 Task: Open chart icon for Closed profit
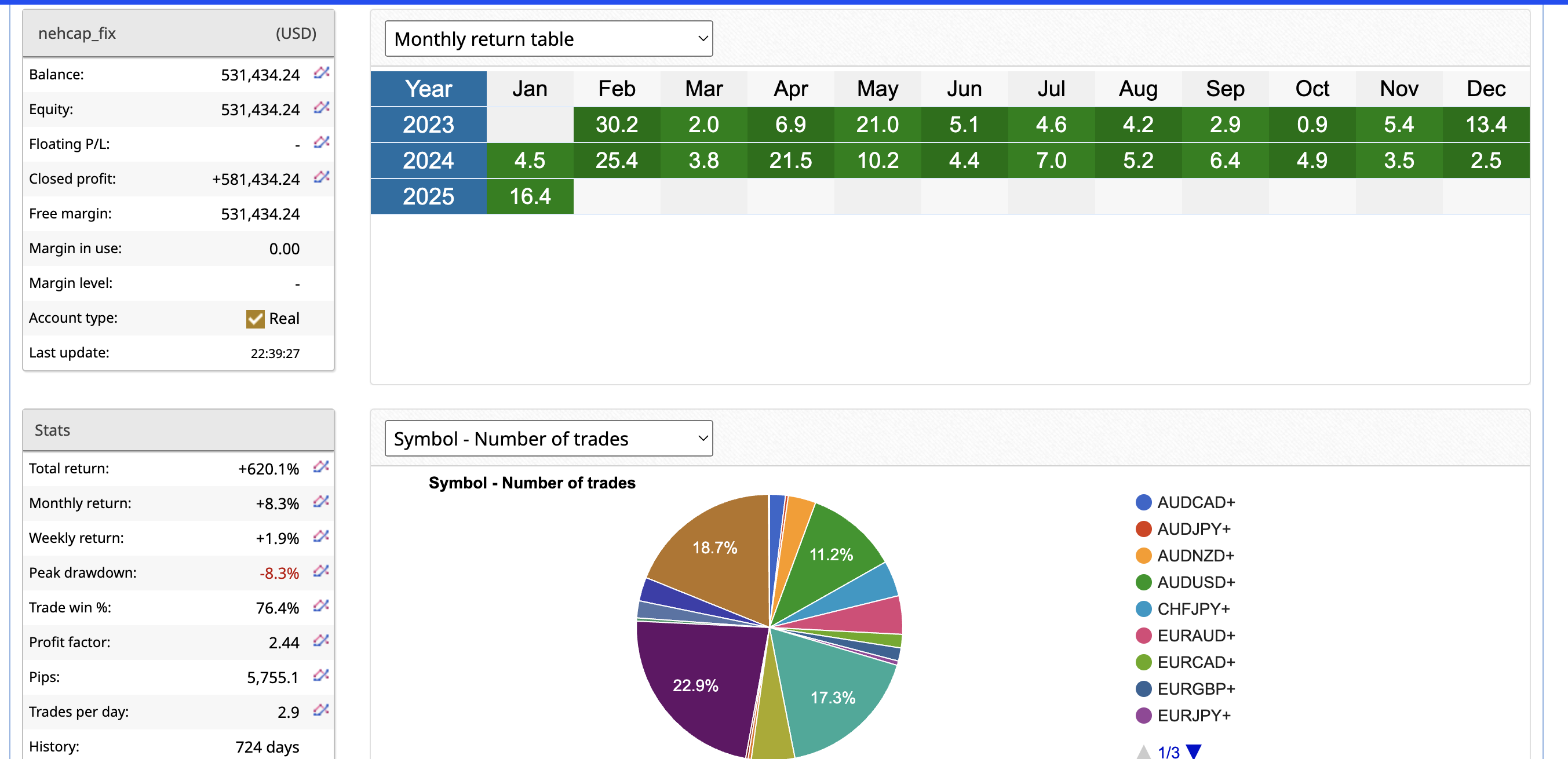(322, 177)
